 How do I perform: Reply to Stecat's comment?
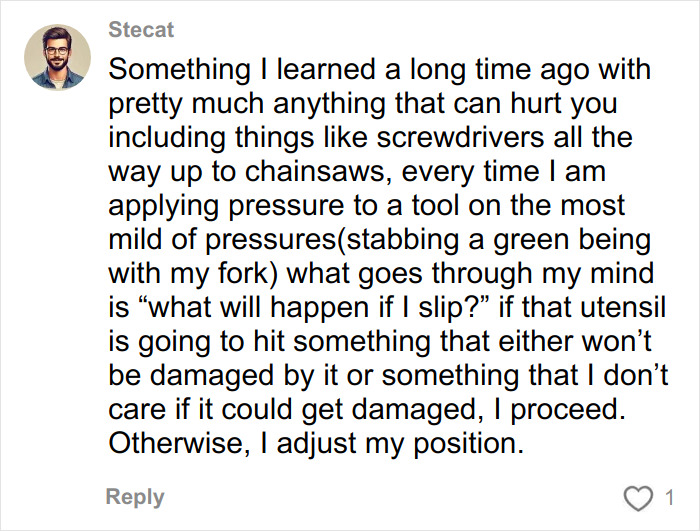pos(135,497)
